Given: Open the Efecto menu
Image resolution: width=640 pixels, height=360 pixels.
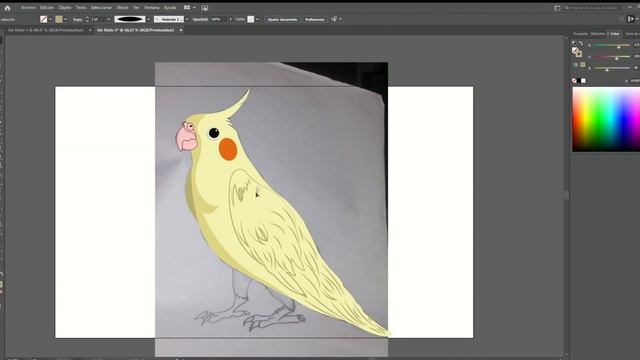Looking at the screenshot, I should pos(122,7).
